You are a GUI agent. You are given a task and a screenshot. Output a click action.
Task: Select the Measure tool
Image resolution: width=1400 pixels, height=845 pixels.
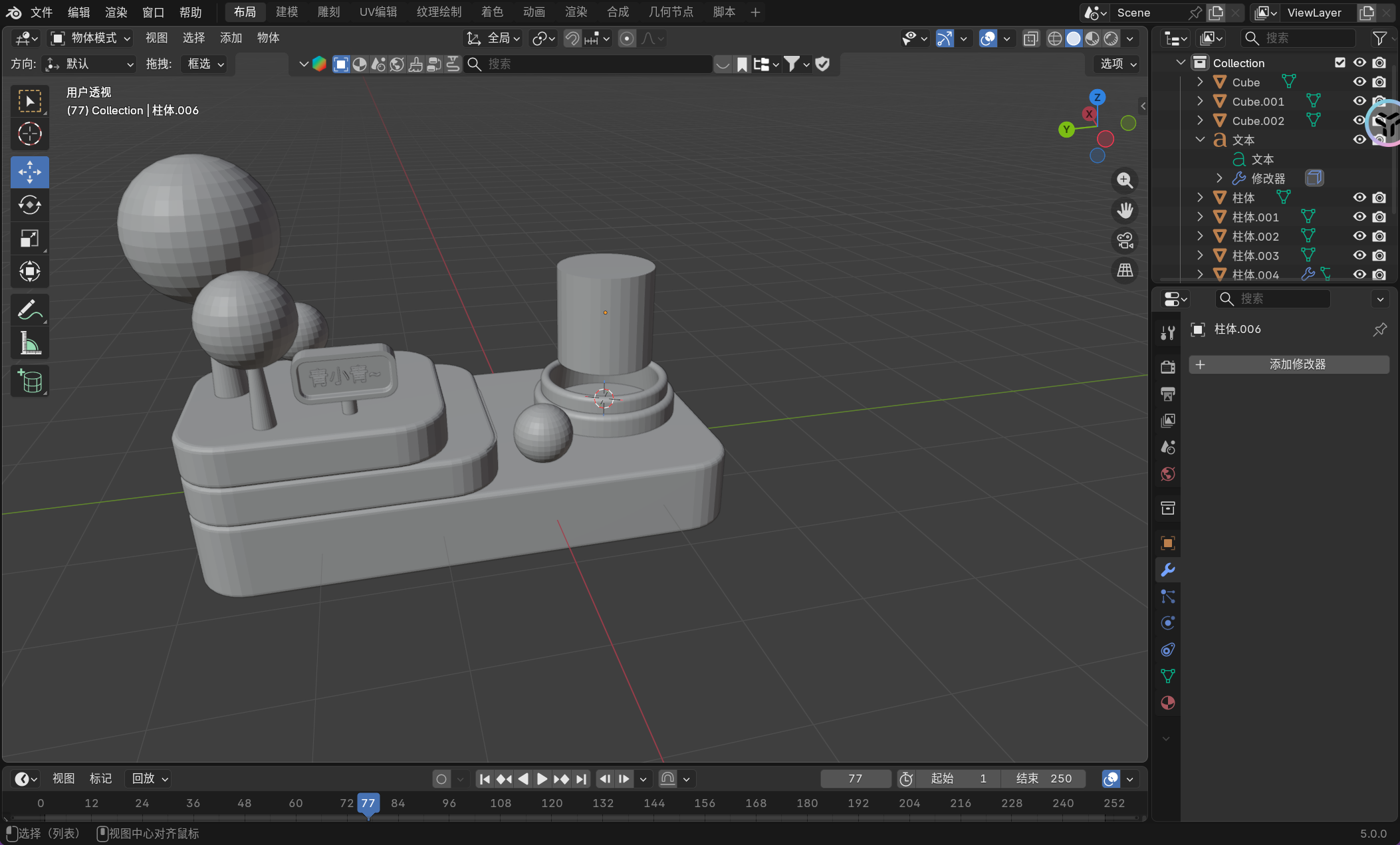tap(29, 344)
